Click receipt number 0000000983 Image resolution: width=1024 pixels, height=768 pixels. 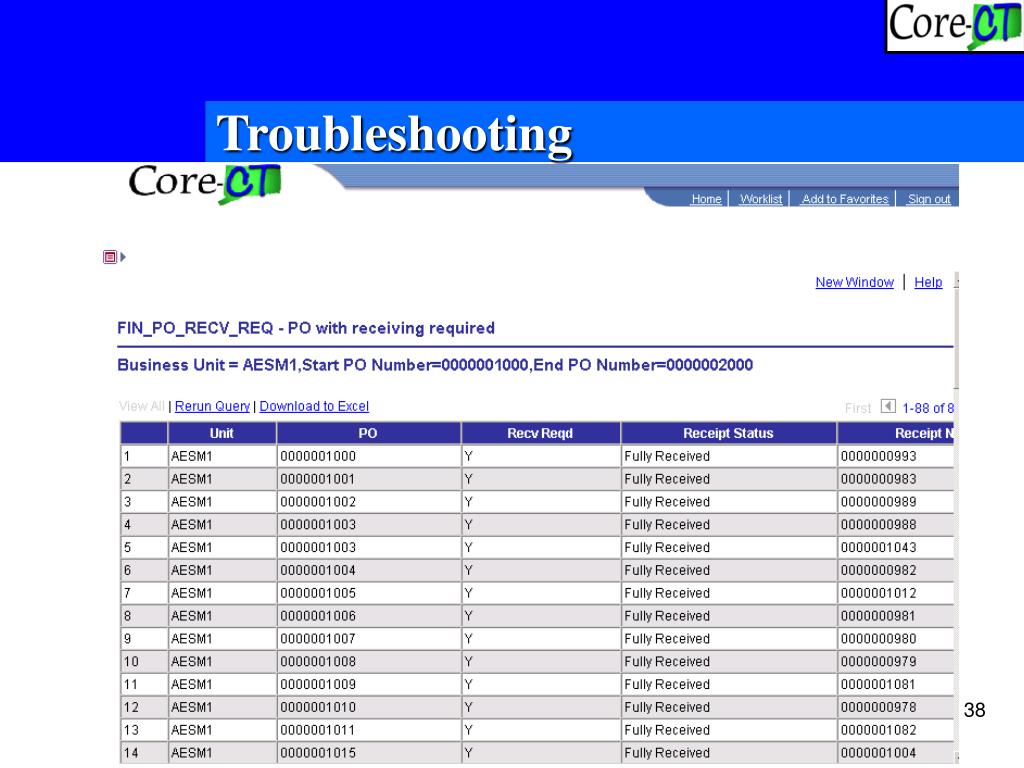tap(878, 479)
